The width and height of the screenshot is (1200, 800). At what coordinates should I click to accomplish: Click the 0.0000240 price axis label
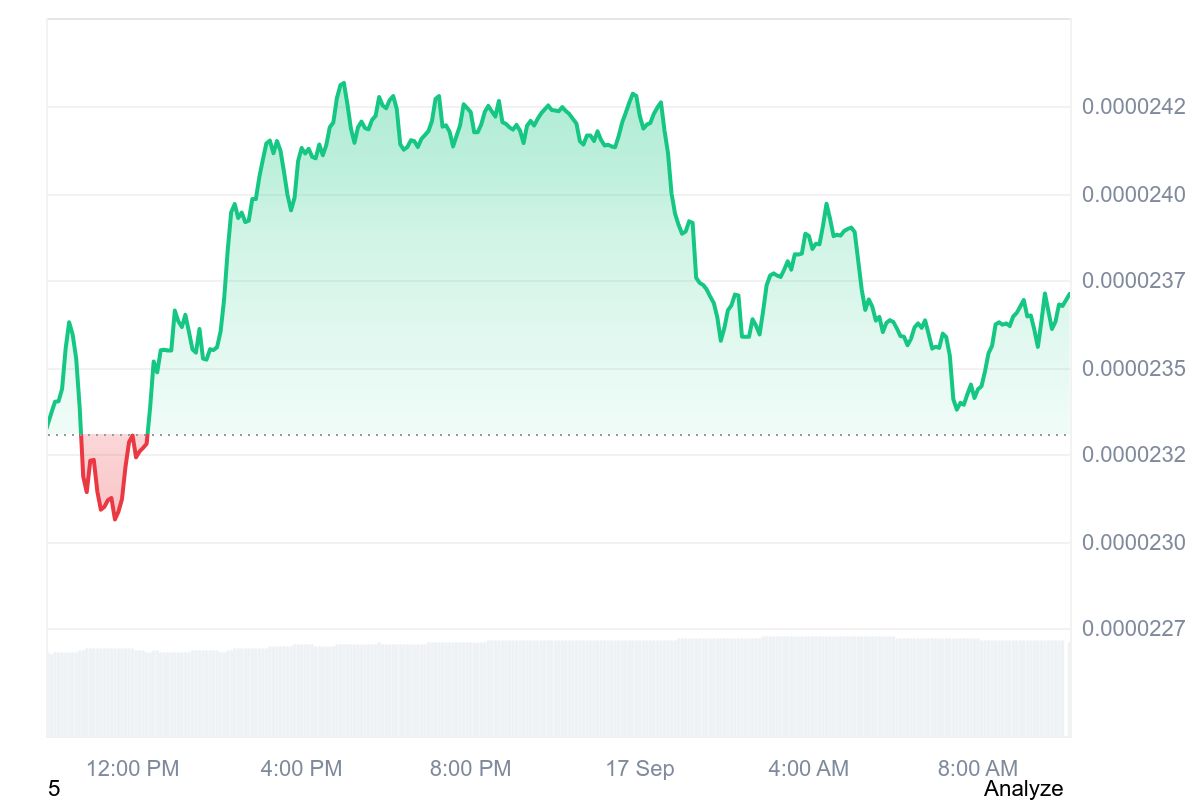pos(1133,194)
